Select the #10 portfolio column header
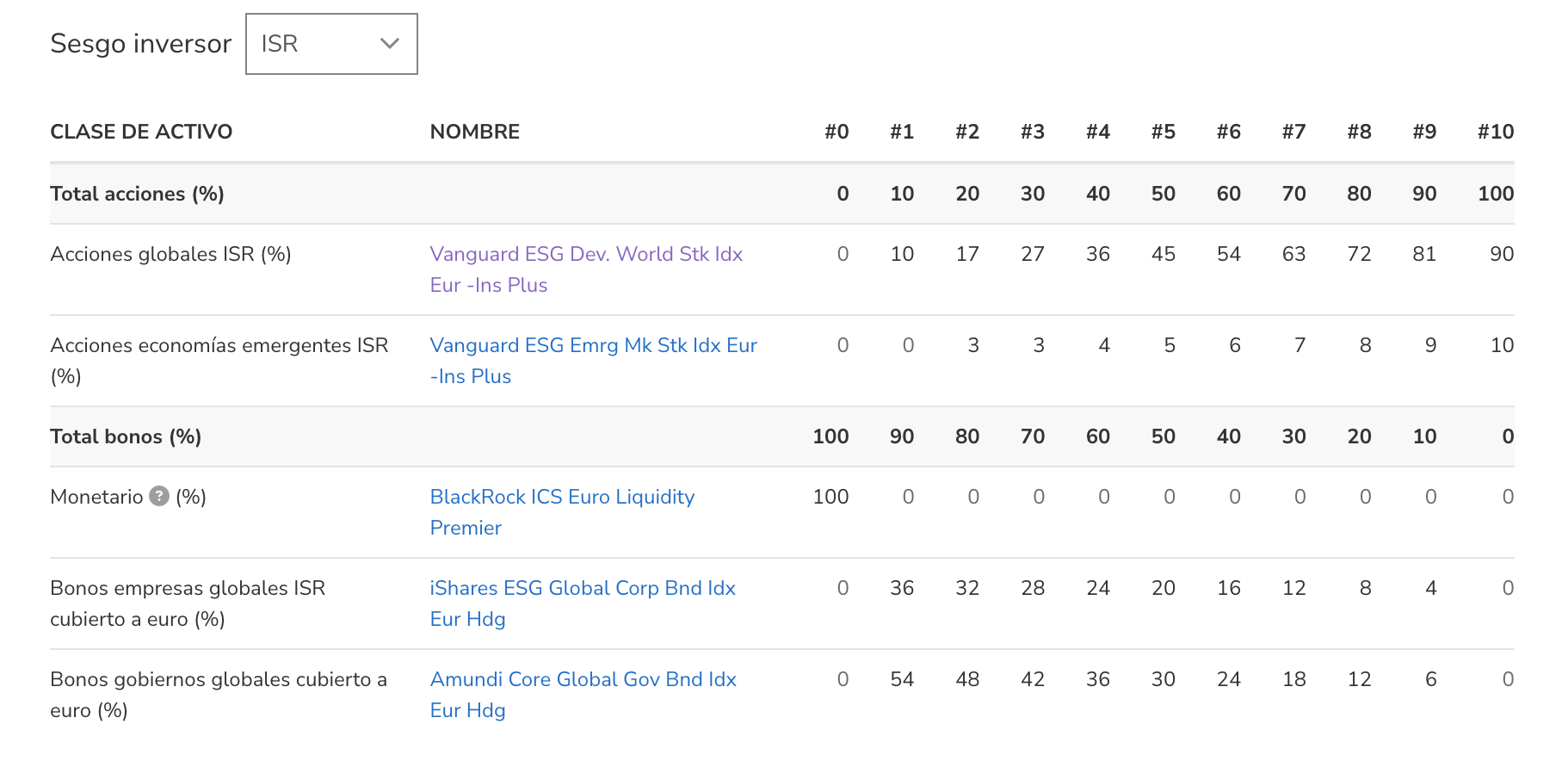 click(x=1496, y=132)
